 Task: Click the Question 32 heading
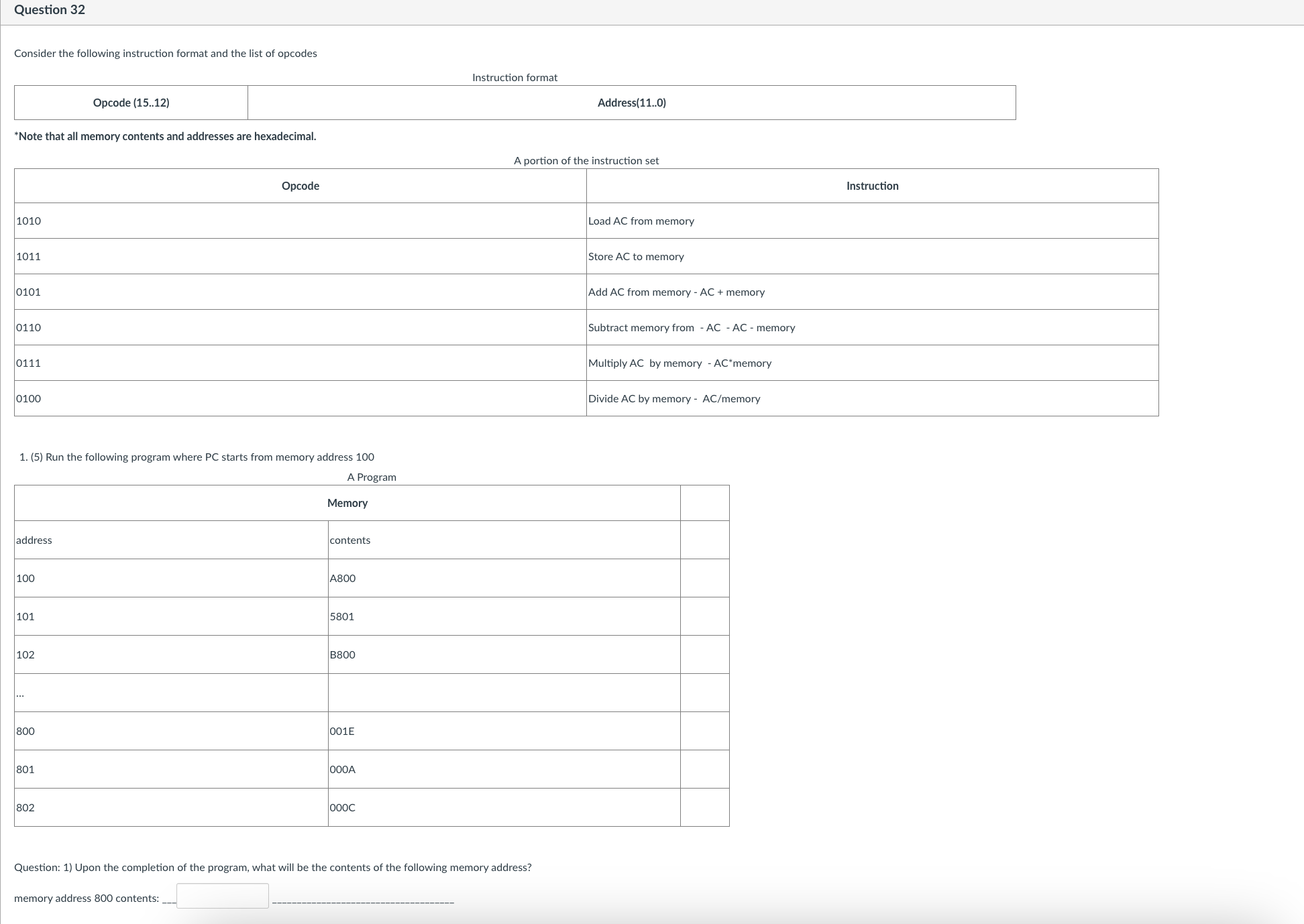coord(50,10)
